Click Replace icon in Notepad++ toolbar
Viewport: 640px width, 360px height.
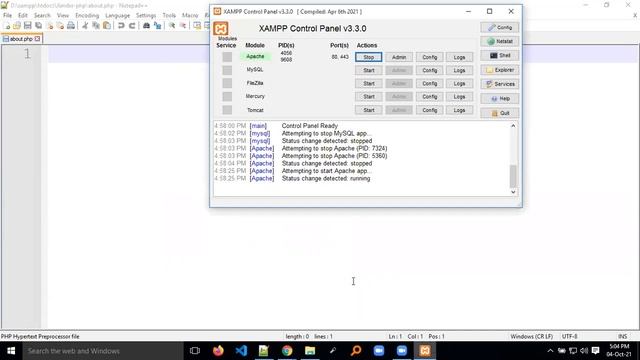point(157,26)
